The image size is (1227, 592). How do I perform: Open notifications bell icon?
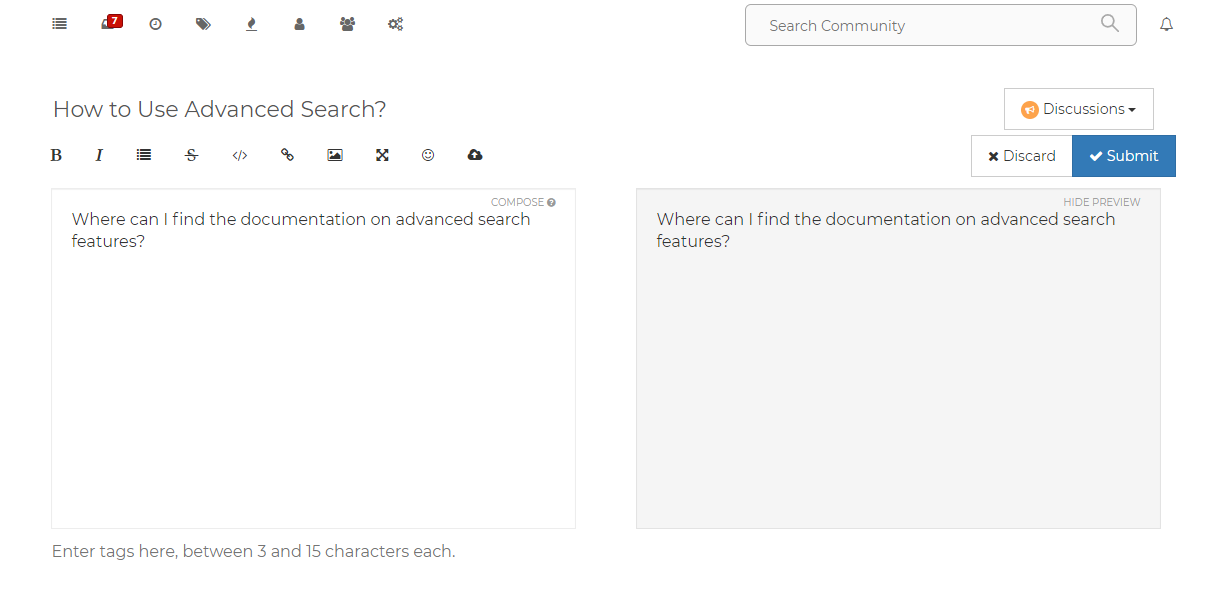click(x=1166, y=25)
